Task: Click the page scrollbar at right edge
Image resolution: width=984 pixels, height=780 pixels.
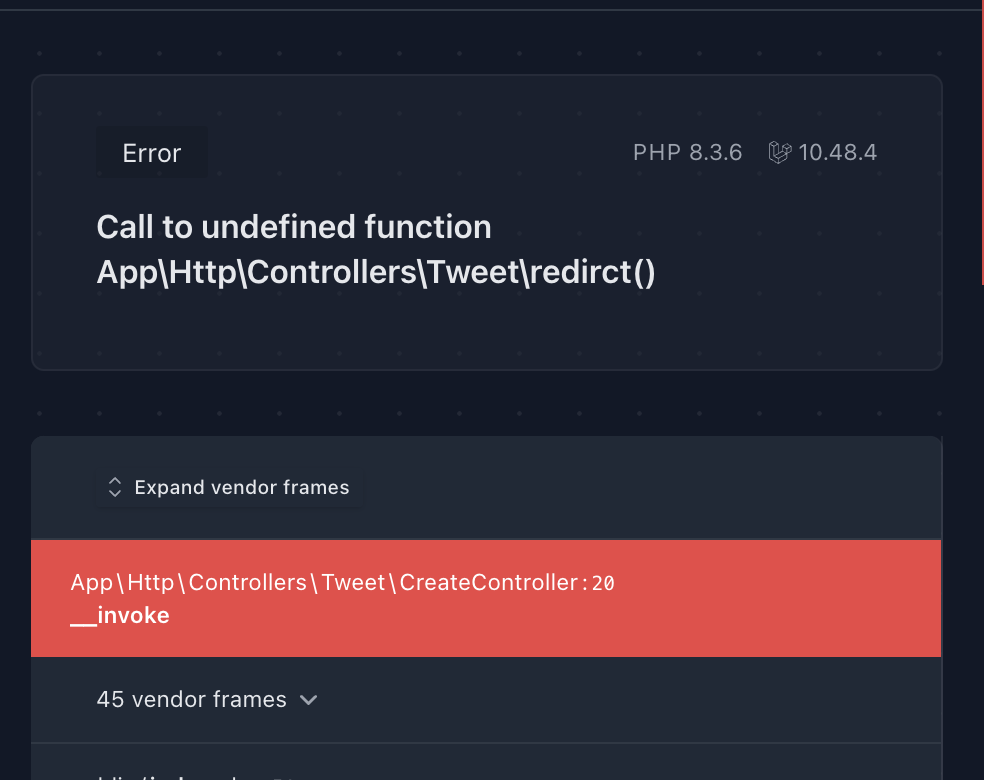Action: coord(982,144)
